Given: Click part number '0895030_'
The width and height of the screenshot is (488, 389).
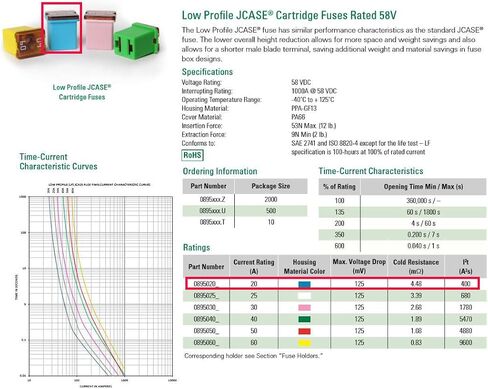Looking at the screenshot, I should [206, 307].
